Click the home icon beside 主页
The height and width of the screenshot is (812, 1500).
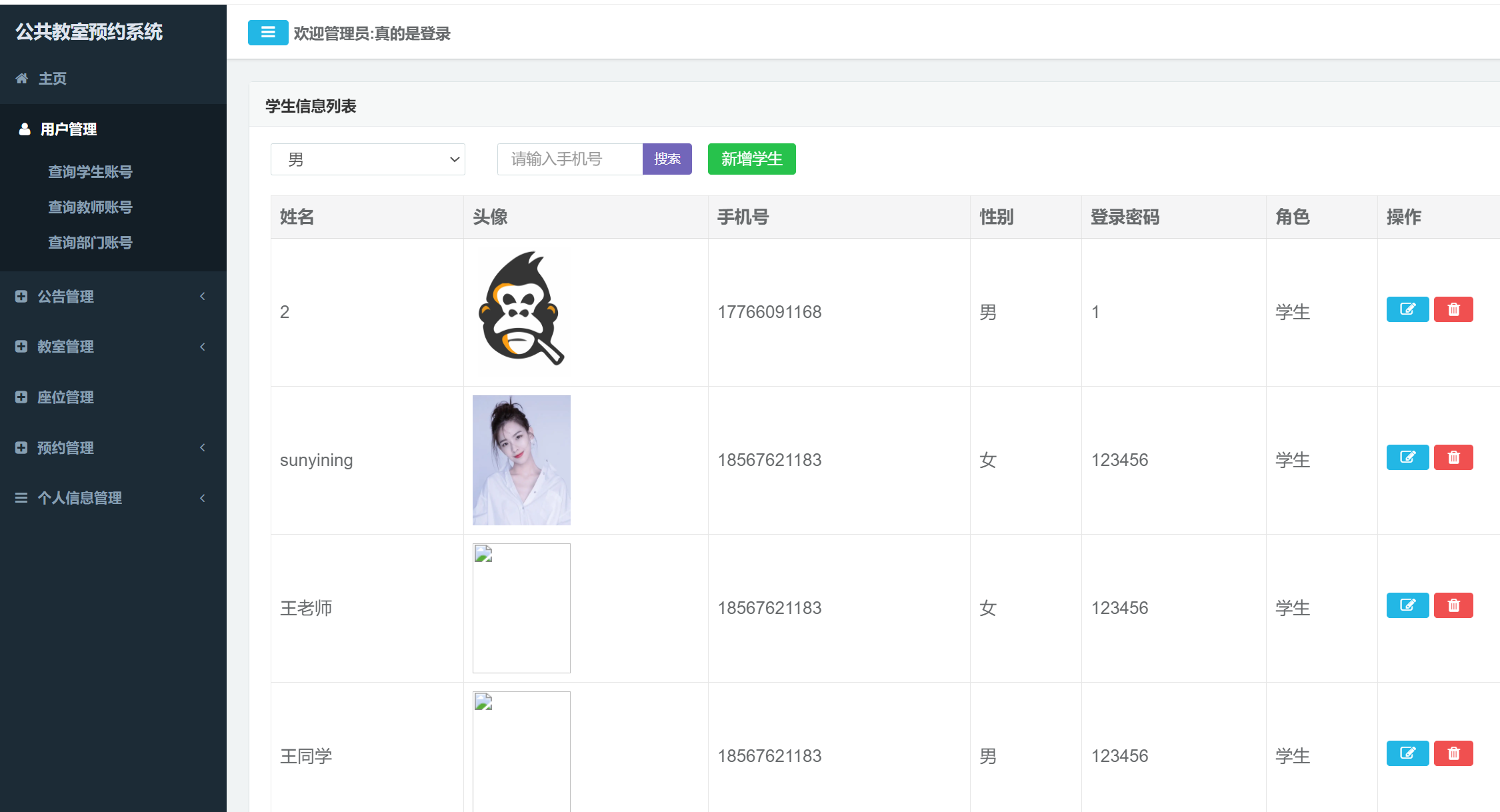tap(22, 79)
